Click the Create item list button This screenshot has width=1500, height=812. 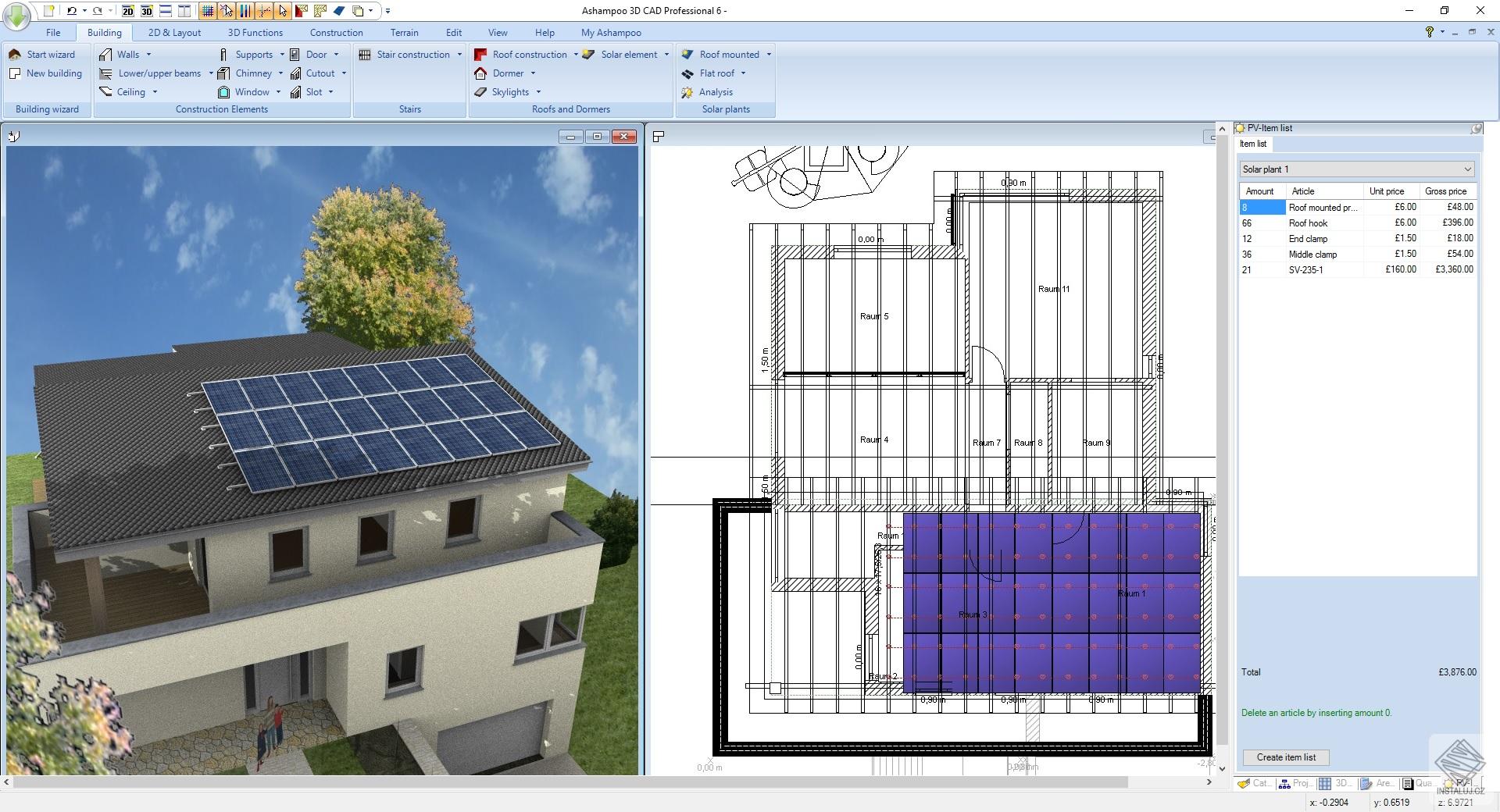(1284, 757)
